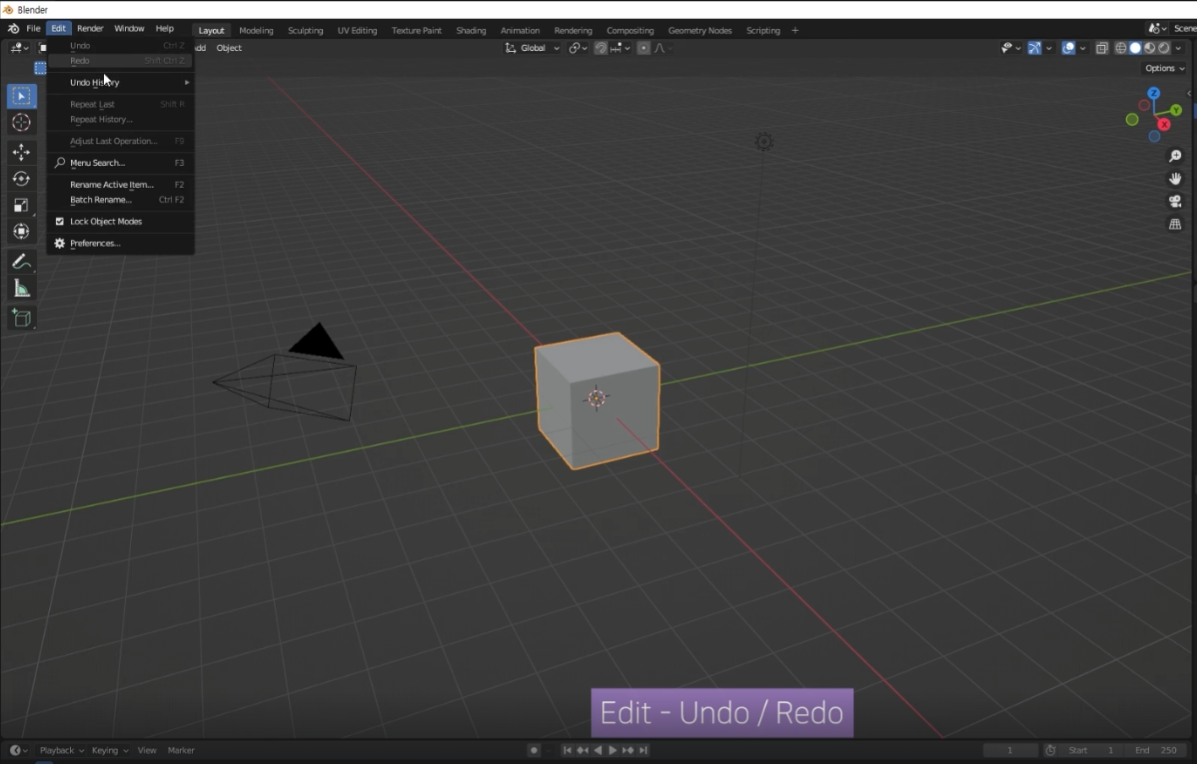Click the pan view hand icon
This screenshot has height=764, width=1197.
(1175, 179)
